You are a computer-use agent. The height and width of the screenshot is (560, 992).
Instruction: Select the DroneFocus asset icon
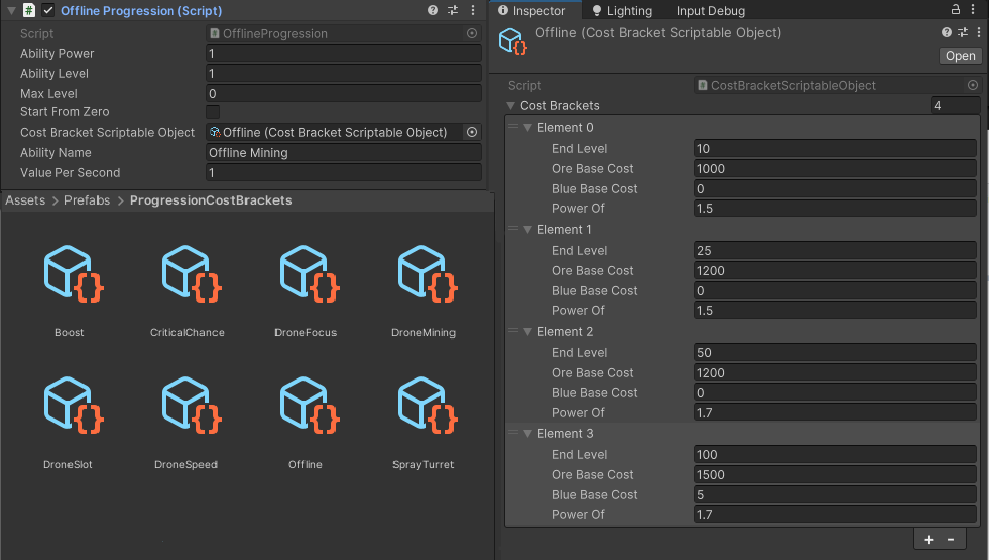[309, 273]
